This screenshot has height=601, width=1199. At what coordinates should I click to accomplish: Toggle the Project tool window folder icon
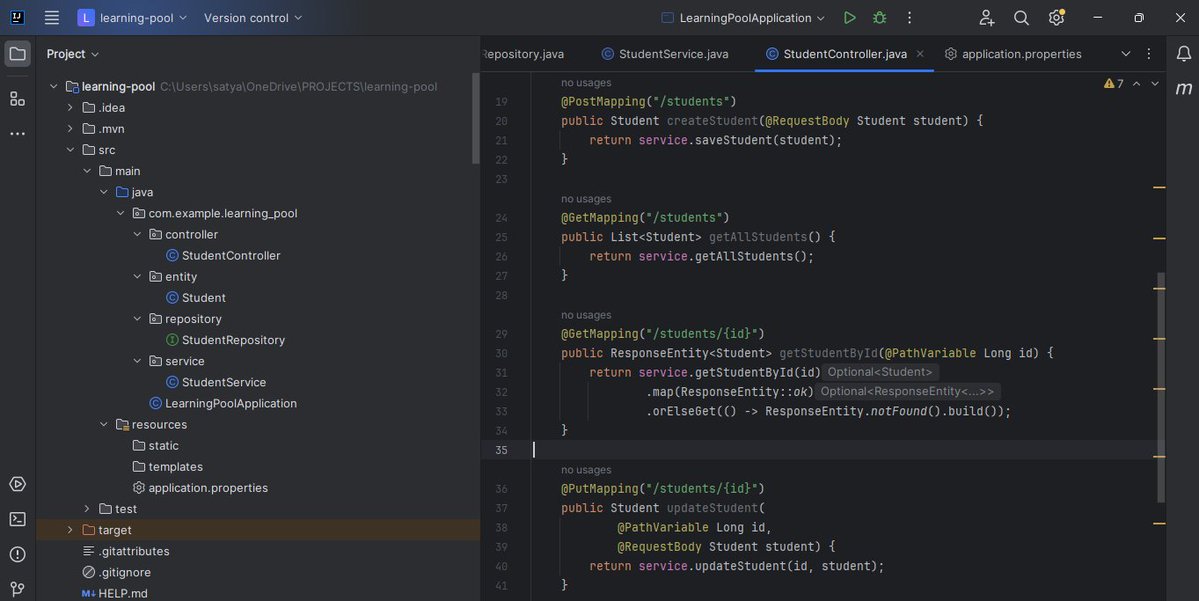tap(18, 54)
